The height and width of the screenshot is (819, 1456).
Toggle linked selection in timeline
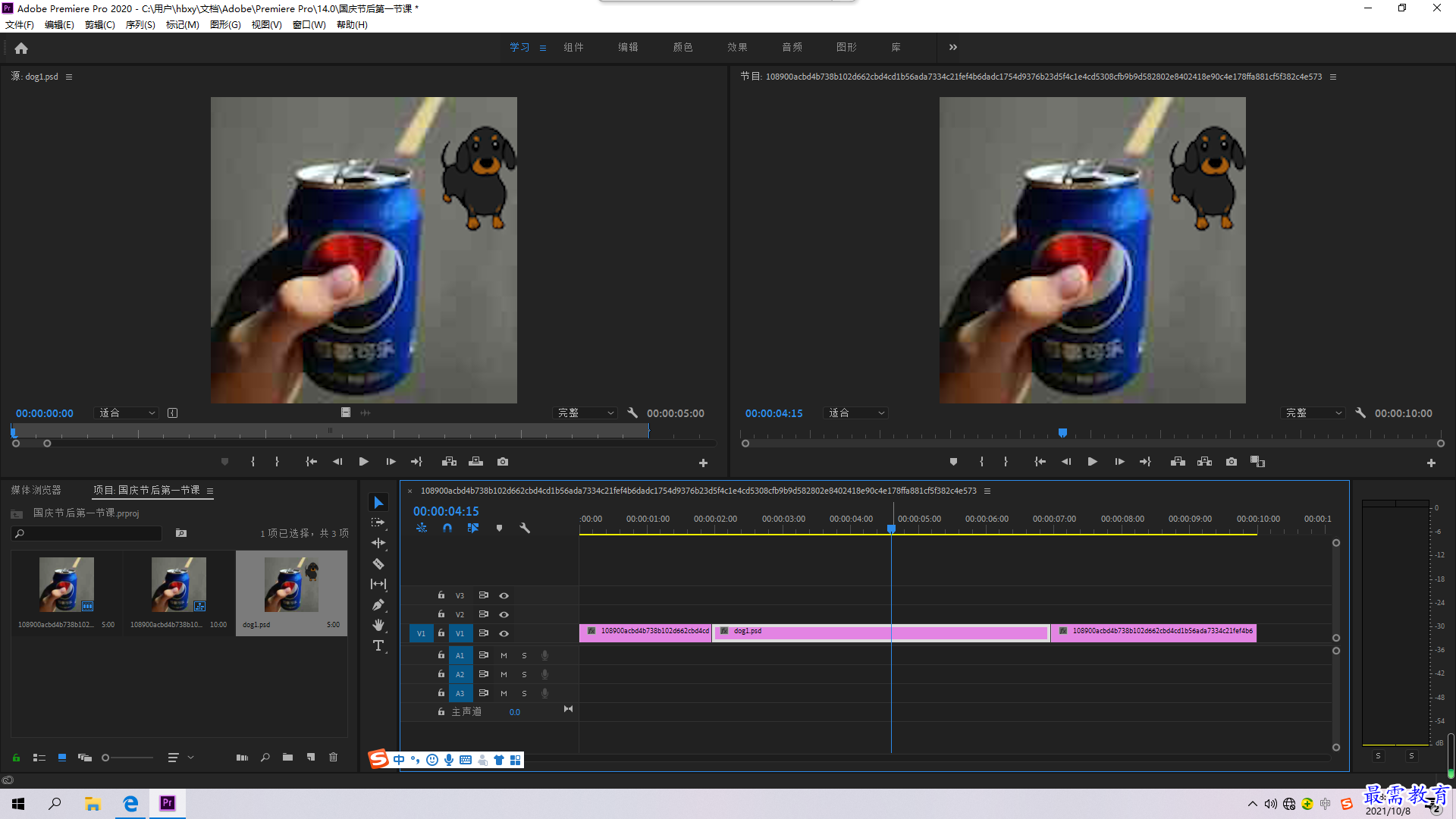[473, 528]
